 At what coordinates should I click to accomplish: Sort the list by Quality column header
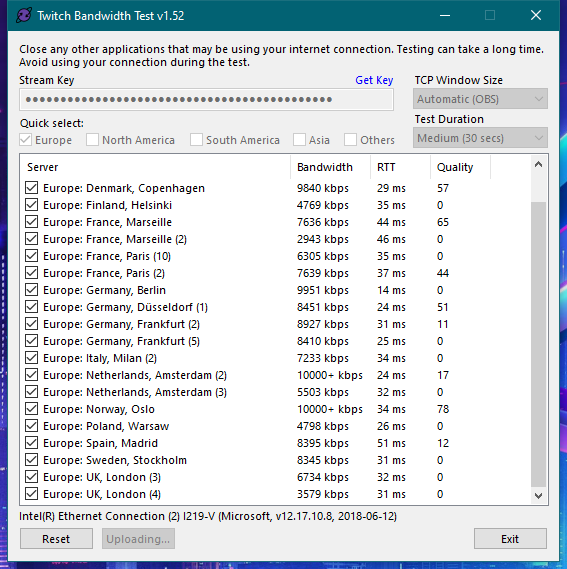[460, 167]
